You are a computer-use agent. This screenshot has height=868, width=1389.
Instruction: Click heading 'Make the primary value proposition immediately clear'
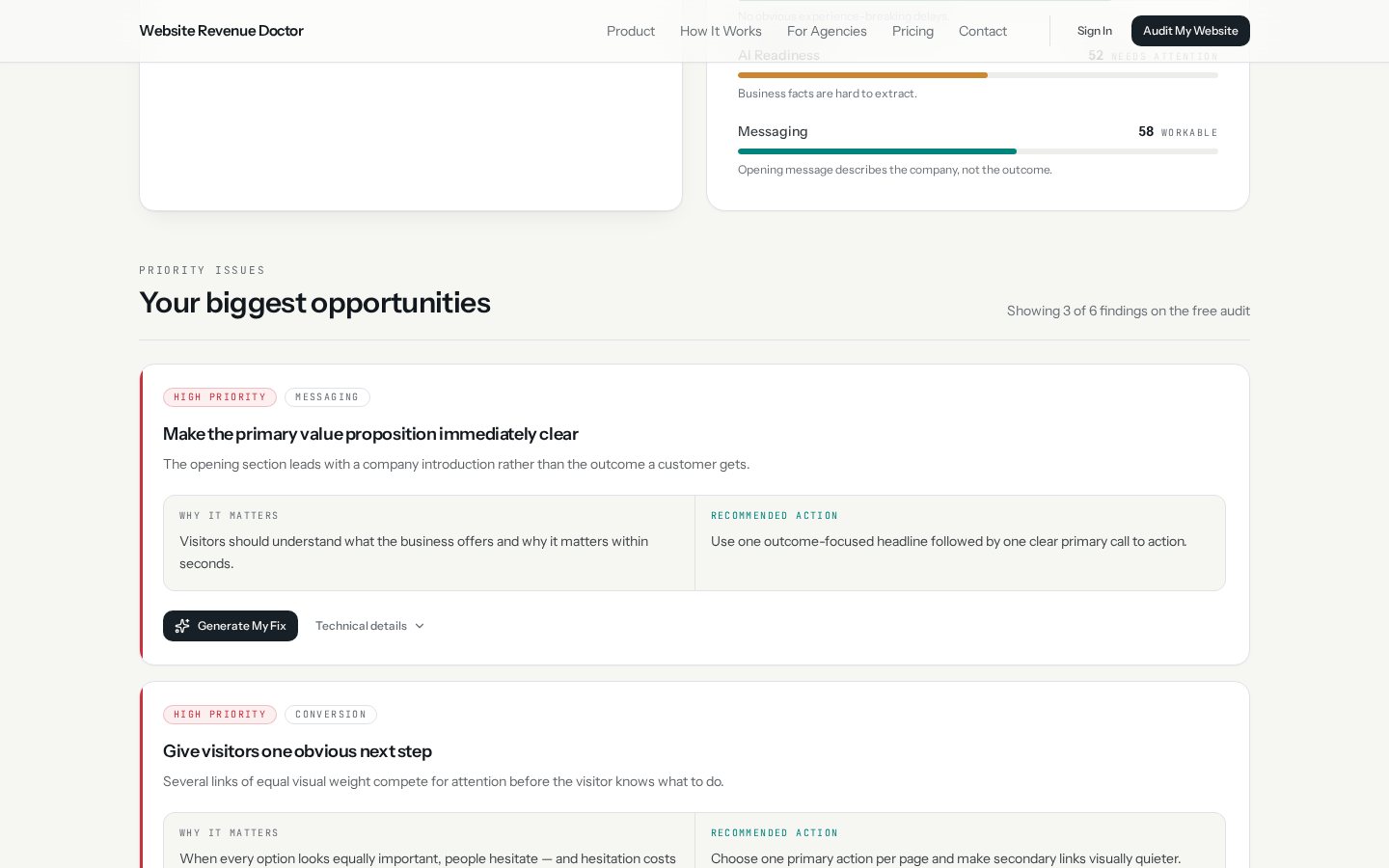click(370, 434)
